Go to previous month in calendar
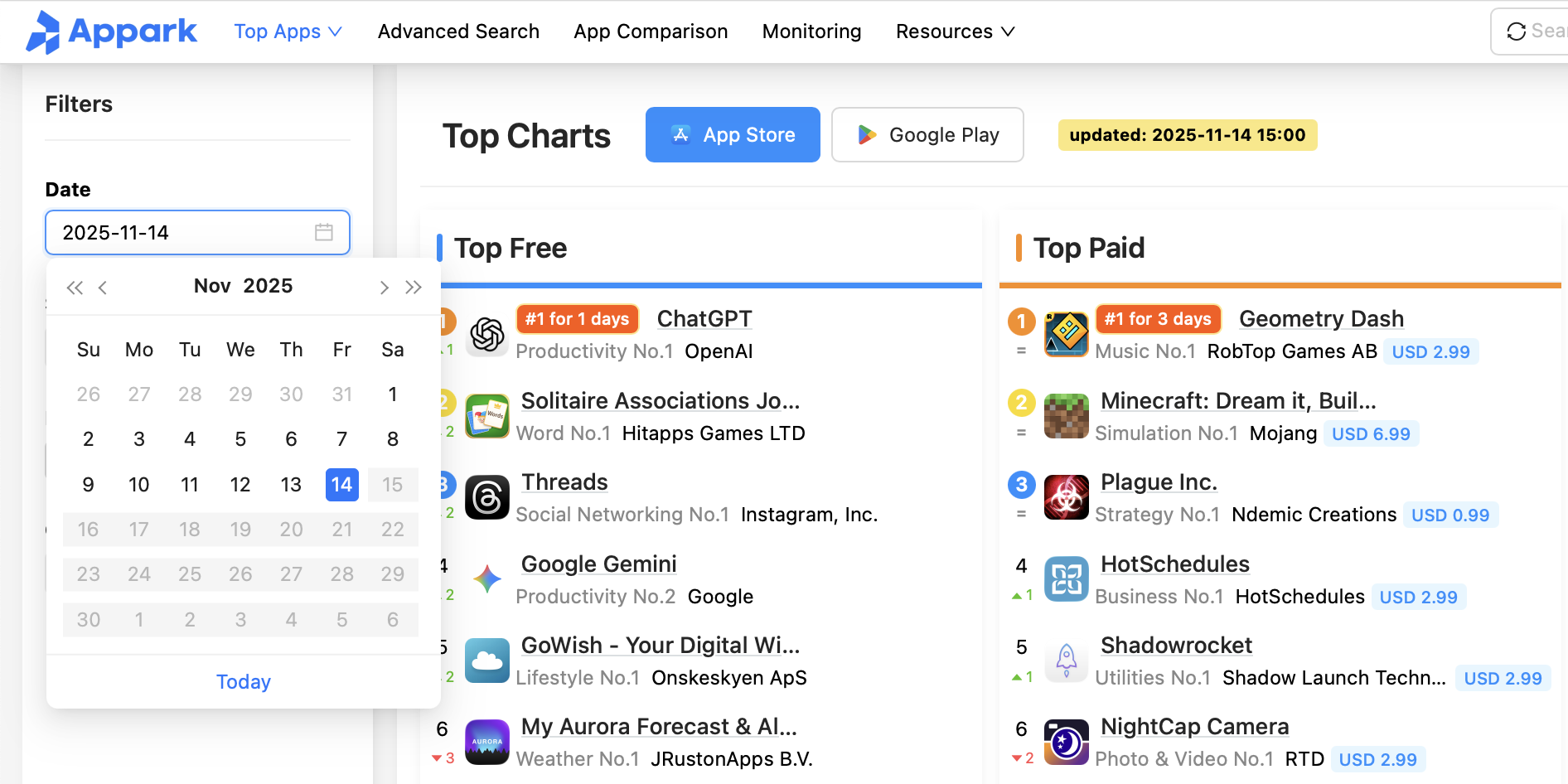Image resolution: width=1568 pixels, height=784 pixels. click(x=103, y=287)
